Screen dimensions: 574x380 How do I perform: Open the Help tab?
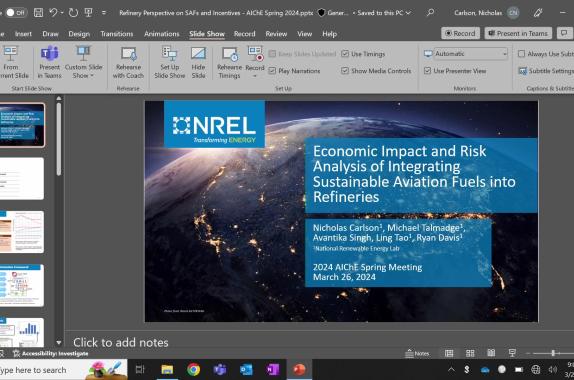(329, 34)
